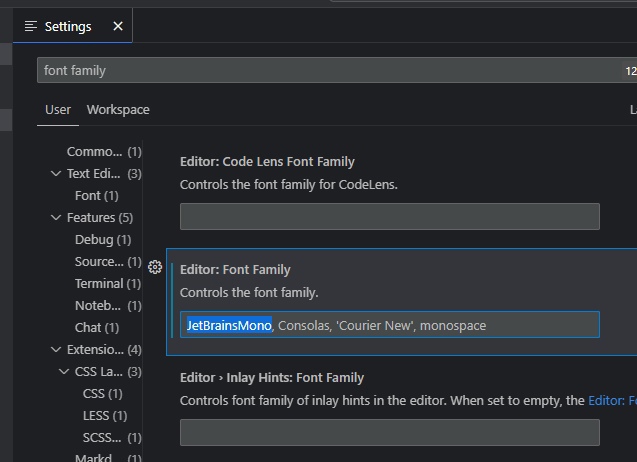Close the Settings tab
Viewport: 637px width, 462px height.
118,26
